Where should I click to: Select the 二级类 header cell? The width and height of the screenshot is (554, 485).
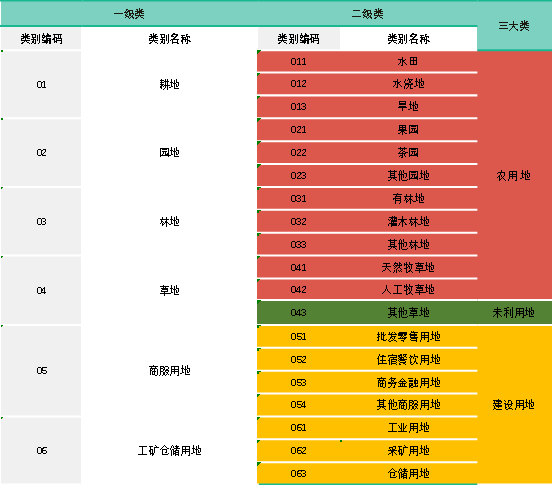pos(367,14)
